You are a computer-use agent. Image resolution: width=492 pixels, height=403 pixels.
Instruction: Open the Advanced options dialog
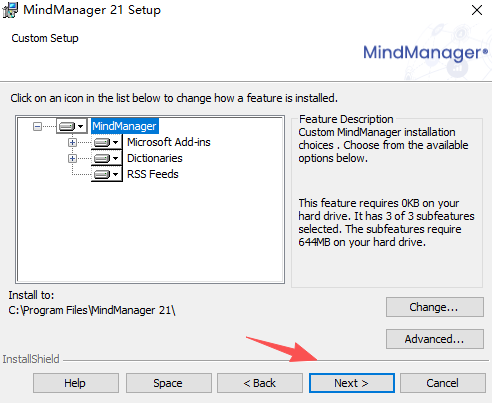(x=435, y=339)
